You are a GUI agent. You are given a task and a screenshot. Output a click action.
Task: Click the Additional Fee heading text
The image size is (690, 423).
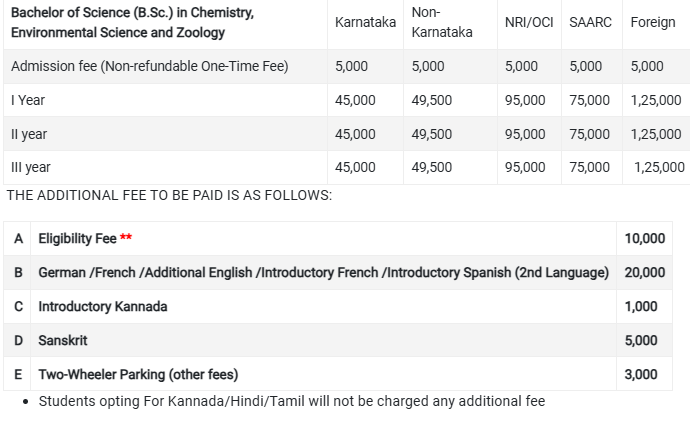point(169,195)
